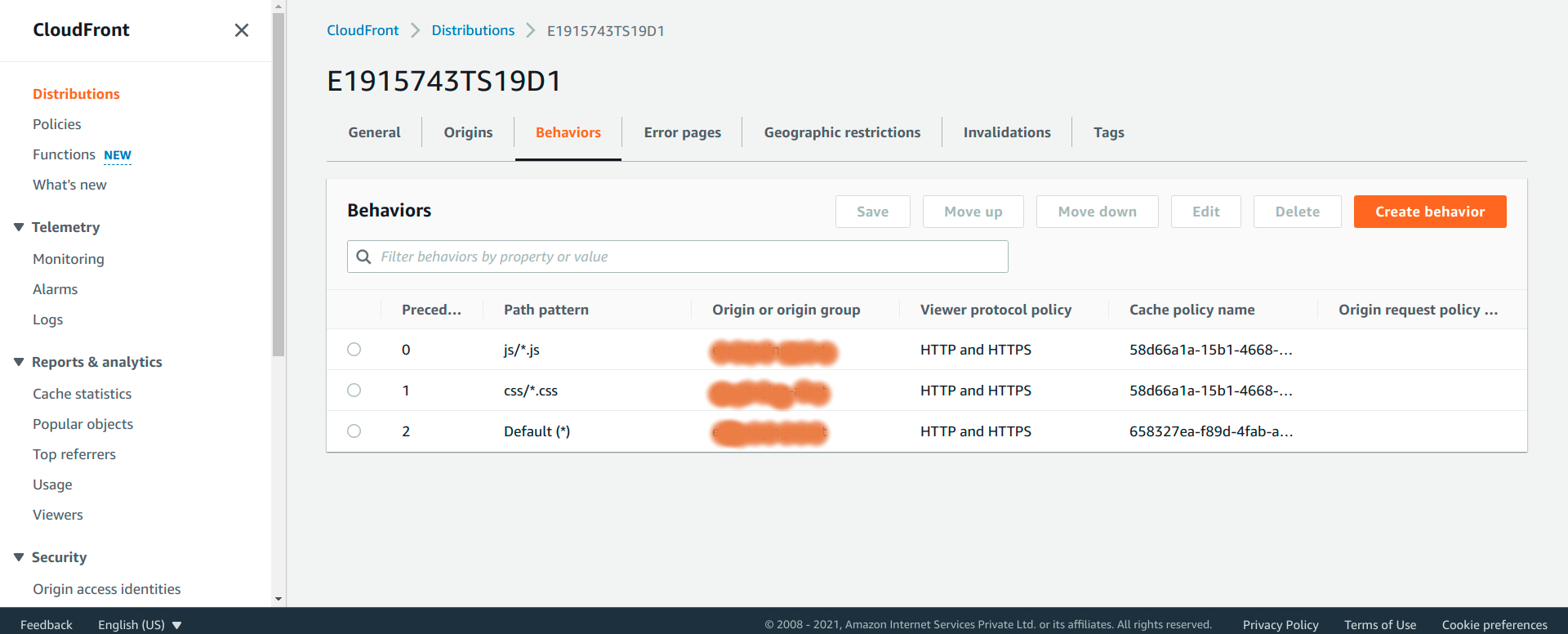Open the Viewers report
Viewport: 1568px width, 634px height.
(x=58, y=515)
